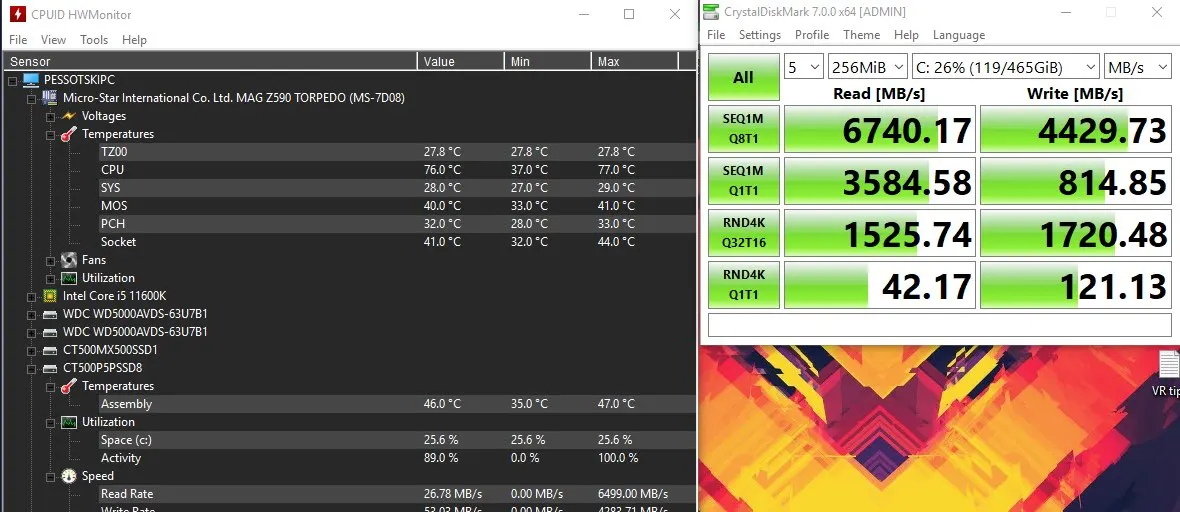Open the VR tip desktop file icon
1180x512 pixels.
[1169, 363]
